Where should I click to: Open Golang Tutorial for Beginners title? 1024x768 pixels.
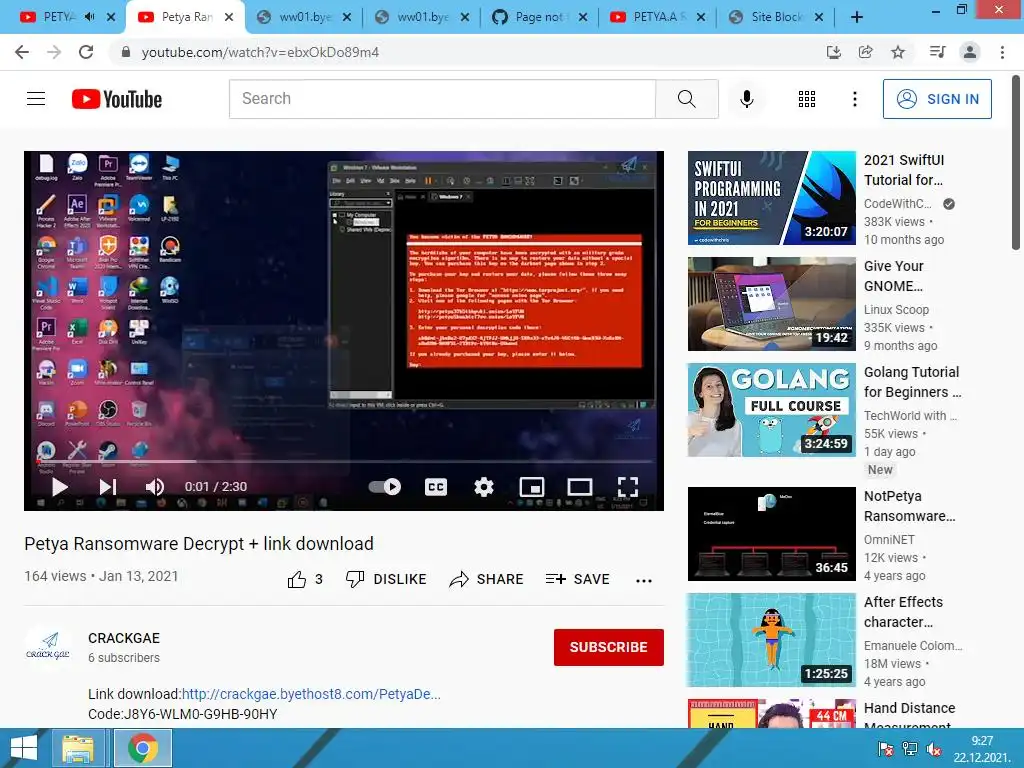point(912,382)
